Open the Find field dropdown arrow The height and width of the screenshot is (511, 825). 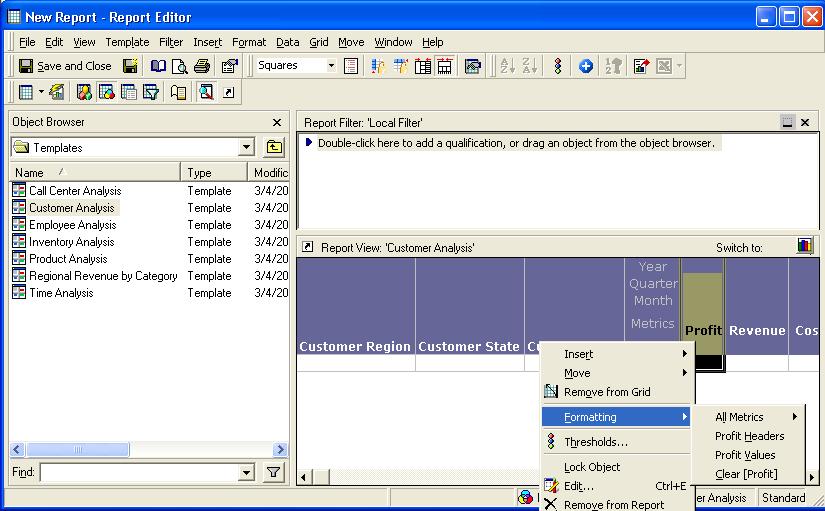pyautogui.click(x=246, y=472)
